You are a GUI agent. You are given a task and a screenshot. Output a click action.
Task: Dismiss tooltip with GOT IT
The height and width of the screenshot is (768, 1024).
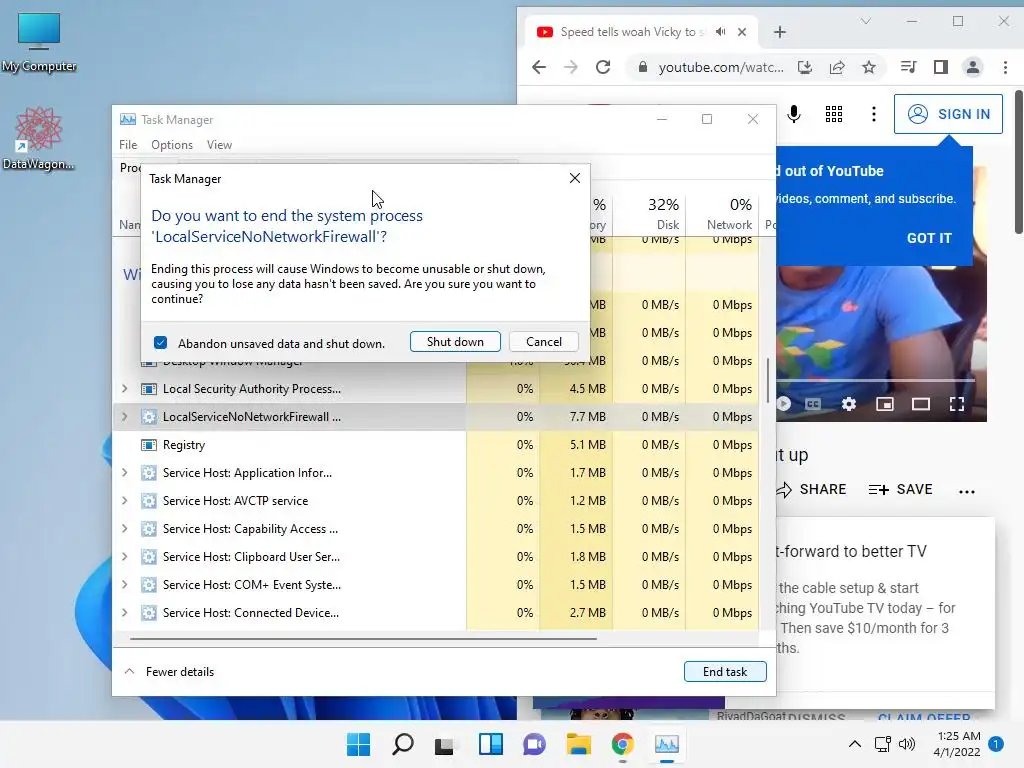pos(929,238)
